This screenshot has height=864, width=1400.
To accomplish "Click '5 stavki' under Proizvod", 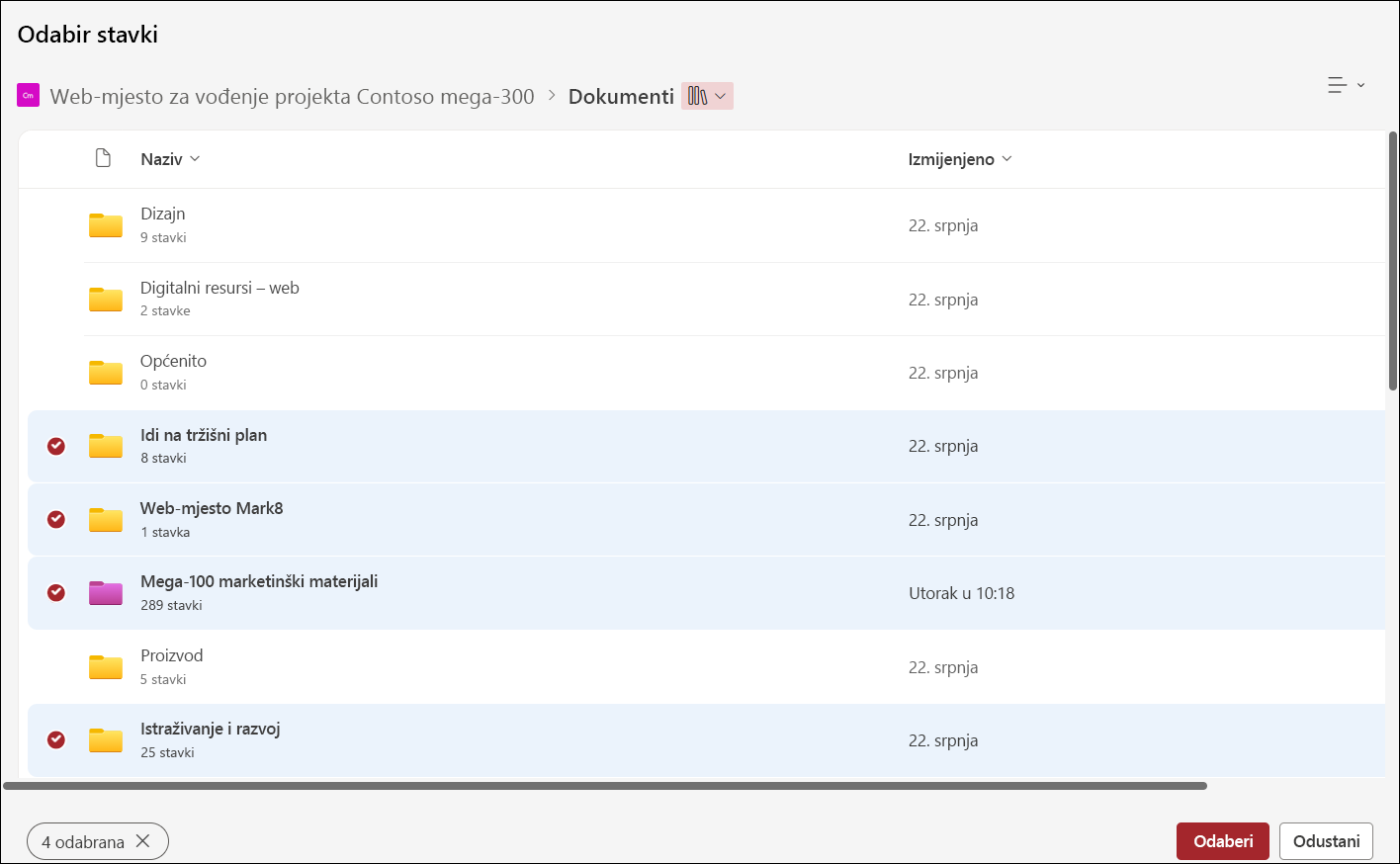I will (163, 679).
